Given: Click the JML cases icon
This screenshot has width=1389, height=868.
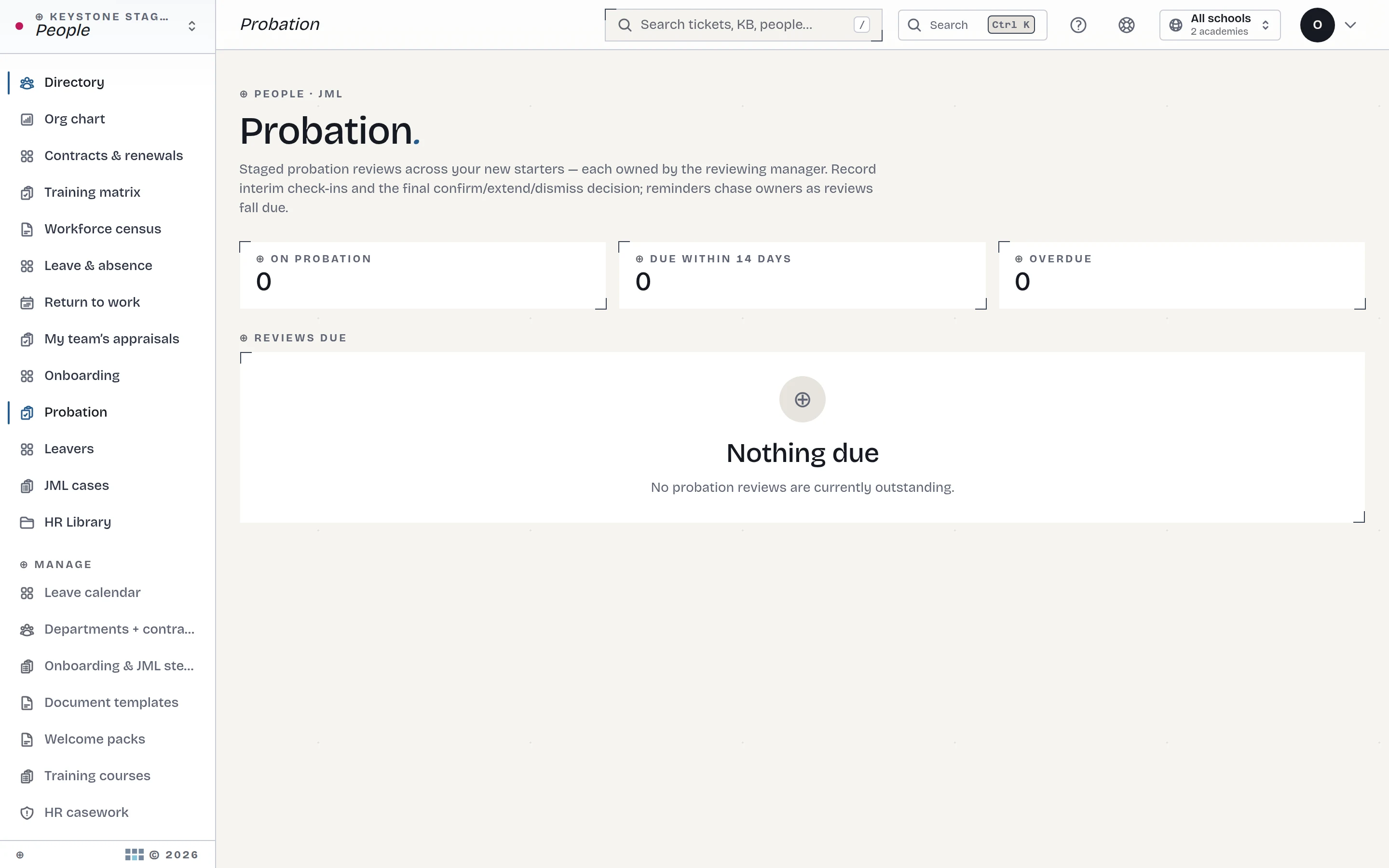Looking at the screenshot, I should [27, 486].
